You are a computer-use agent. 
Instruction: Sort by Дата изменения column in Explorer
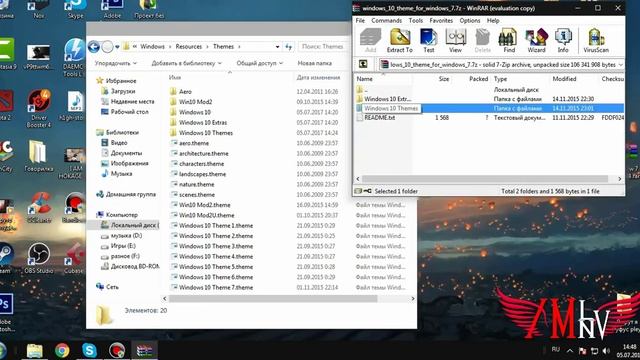click(x=318, y=77)
